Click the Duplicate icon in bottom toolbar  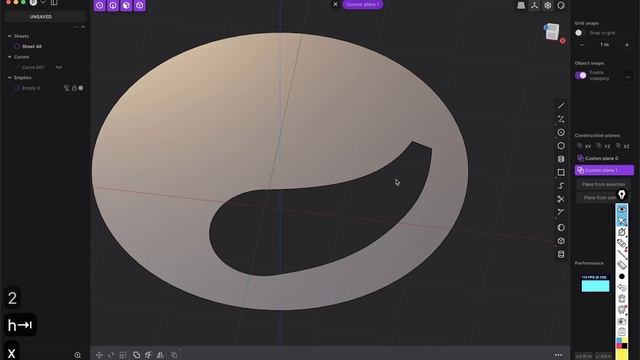click(x=174, y=355)
